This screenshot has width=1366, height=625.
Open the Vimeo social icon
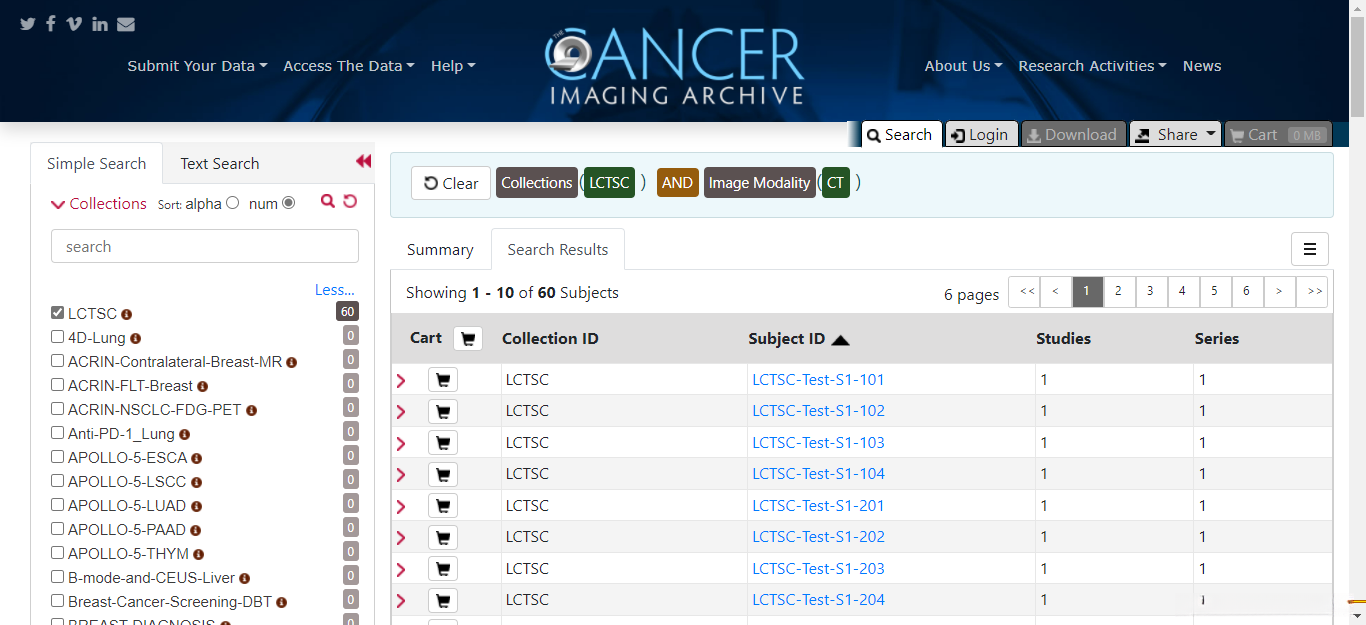pyautogui.click(x=74, y=24)
